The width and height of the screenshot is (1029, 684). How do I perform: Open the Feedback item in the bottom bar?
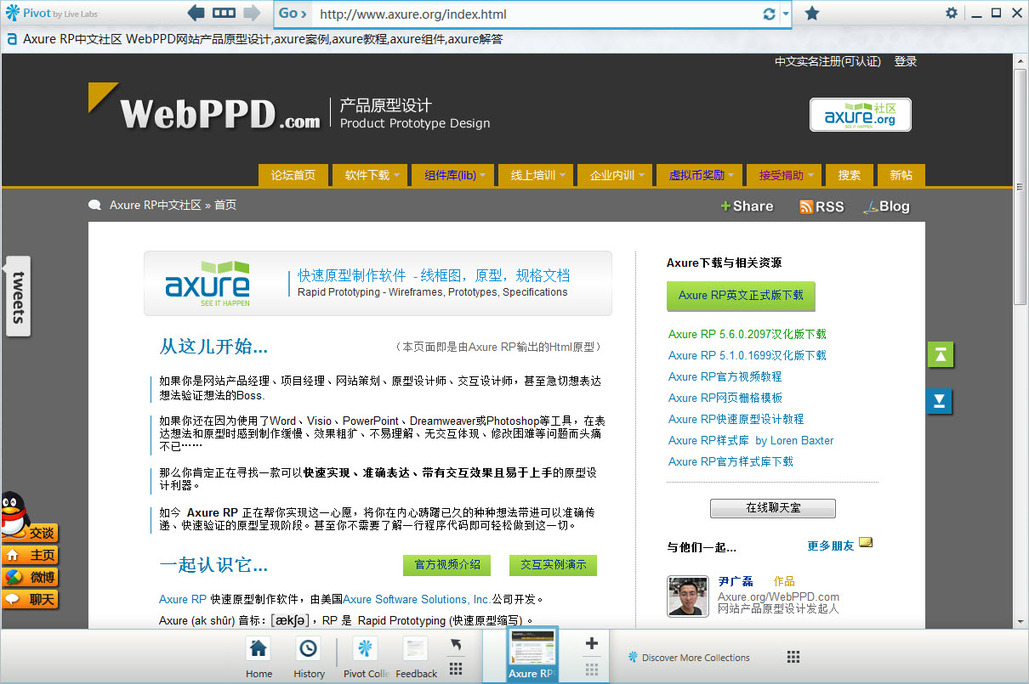[416, 657]
